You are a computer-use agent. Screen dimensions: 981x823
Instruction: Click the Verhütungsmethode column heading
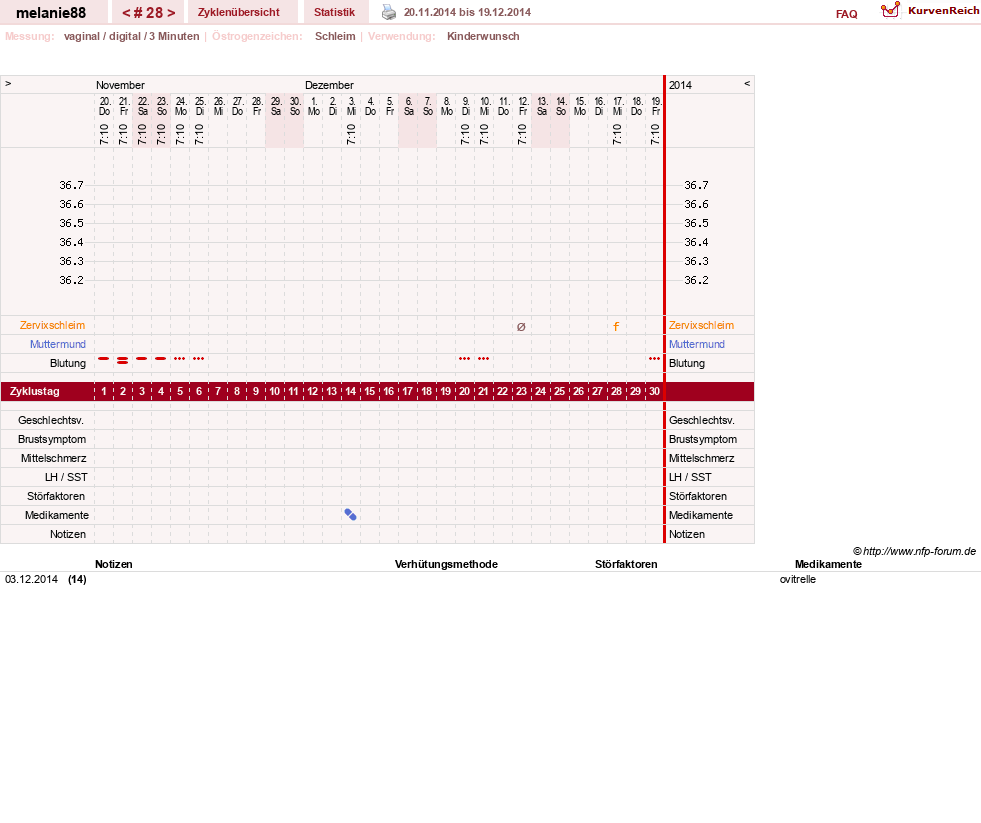click(x=446, y=565)
